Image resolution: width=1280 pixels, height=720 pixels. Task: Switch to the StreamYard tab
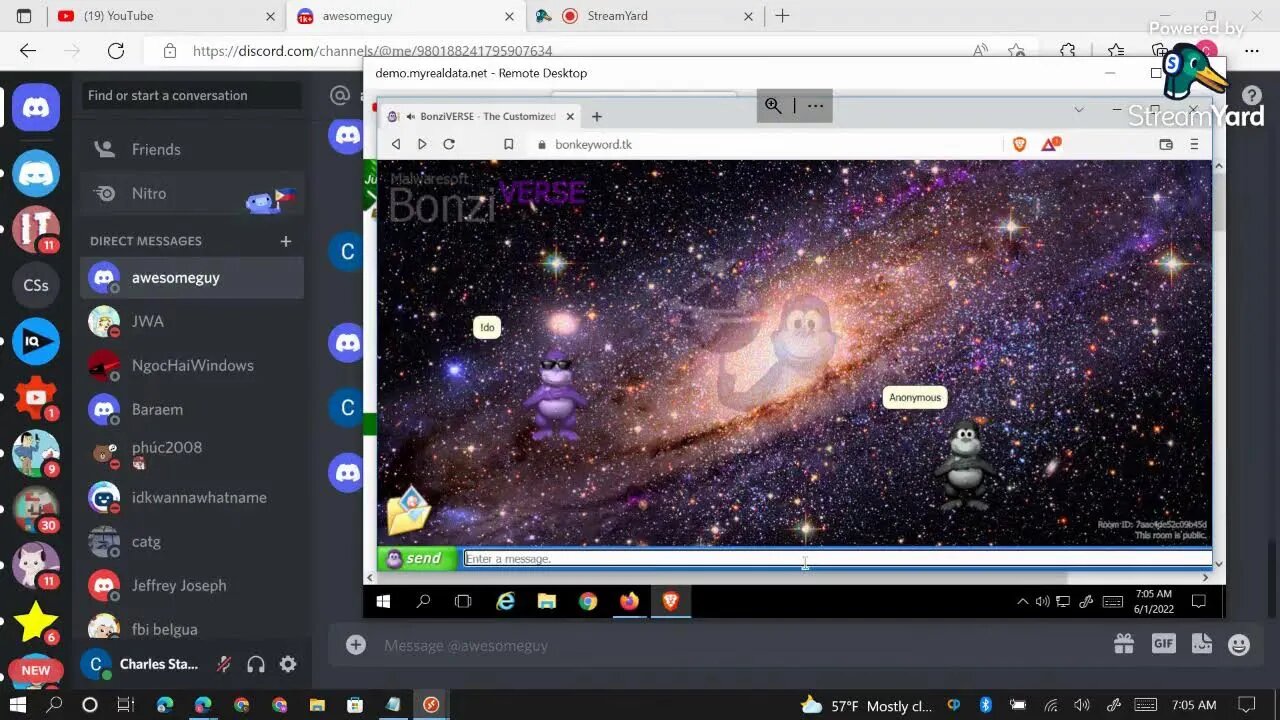(645, 16)
